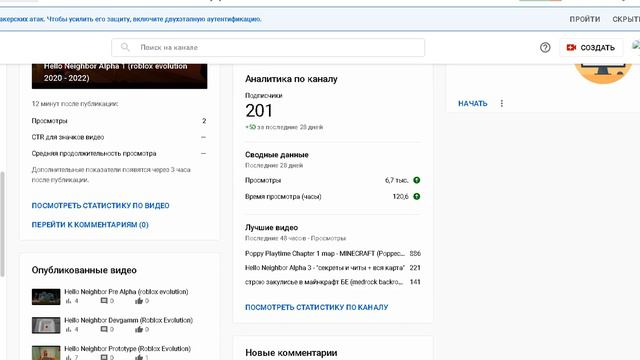Click comments icon of Hello Neighbor Pre Alpha
Screen dimensions: 640x360
[x=104, y=301]
